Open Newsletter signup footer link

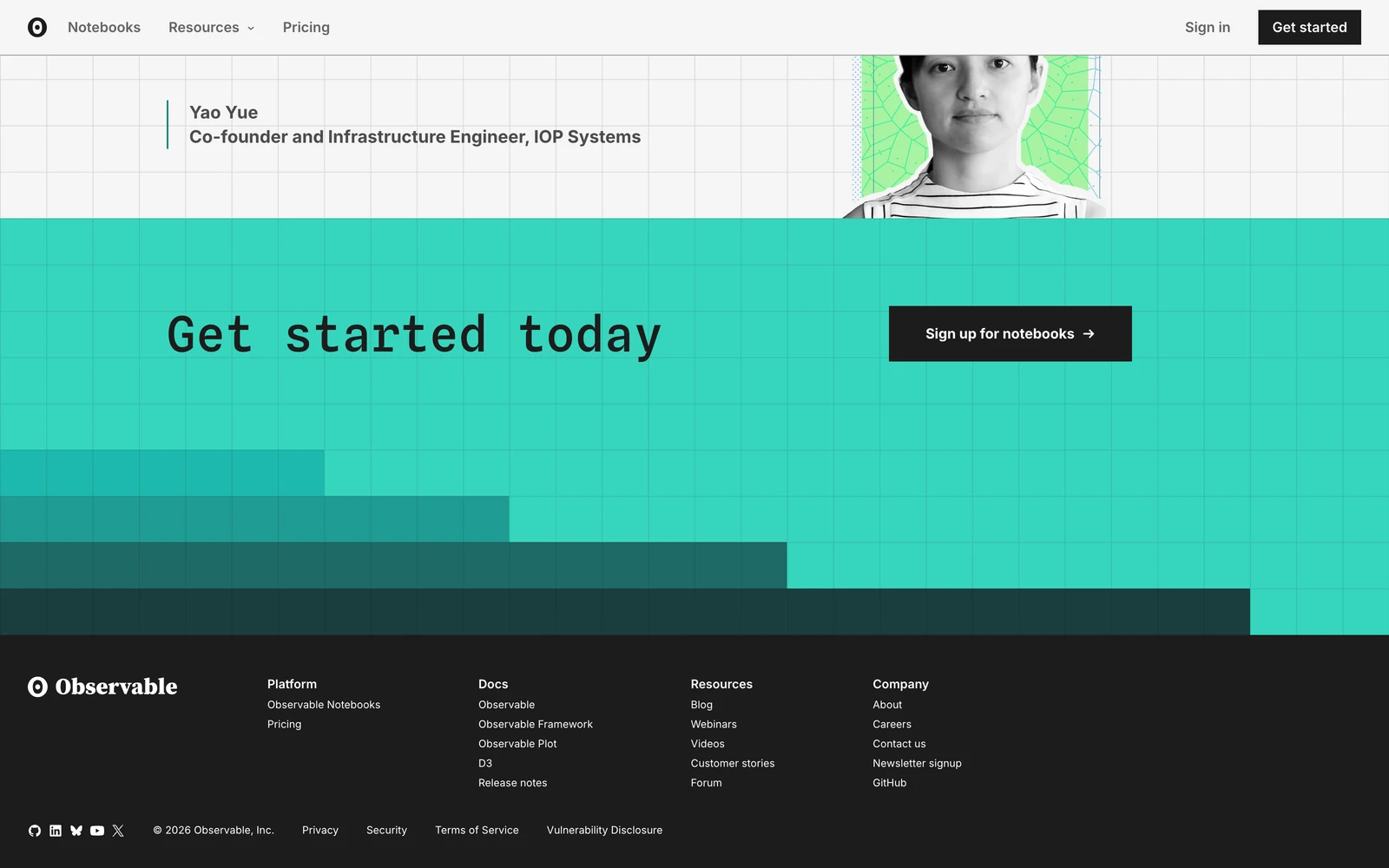pos(917,763)
